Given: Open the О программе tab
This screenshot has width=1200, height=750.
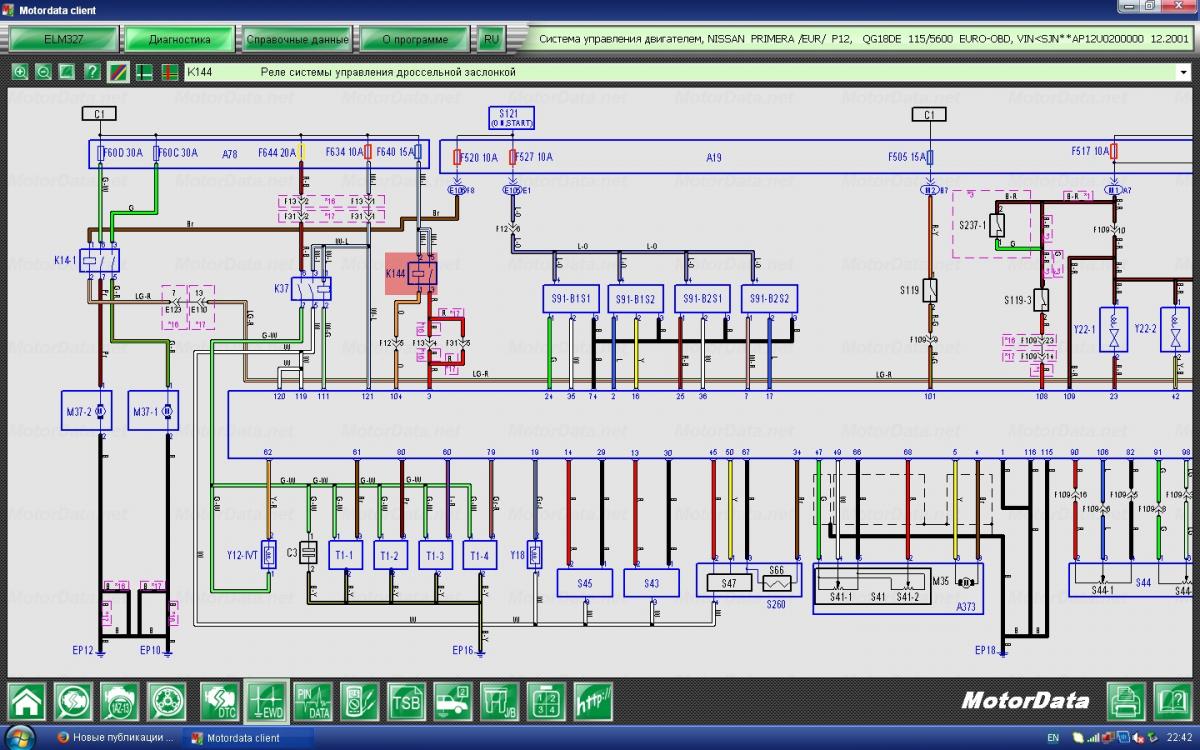Looking at the screenshot, I should (x=415, y=40).
